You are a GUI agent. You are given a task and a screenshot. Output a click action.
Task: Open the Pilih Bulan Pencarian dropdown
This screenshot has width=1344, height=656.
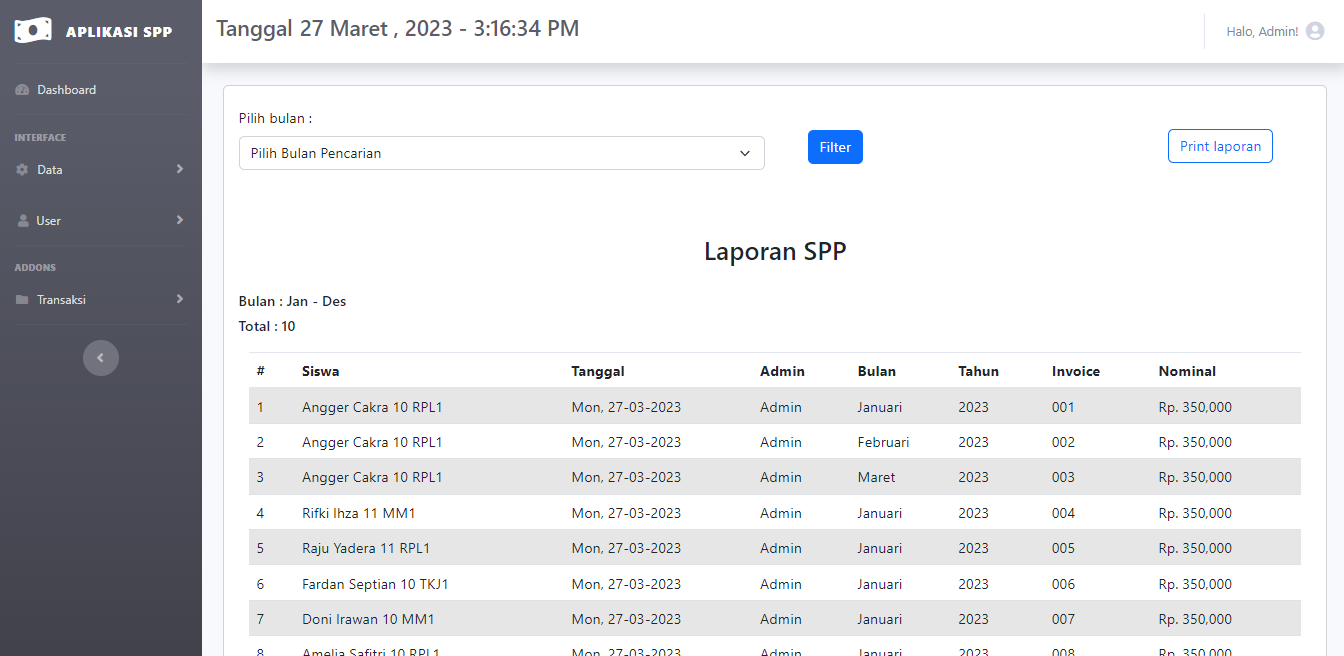pos(501,152)
